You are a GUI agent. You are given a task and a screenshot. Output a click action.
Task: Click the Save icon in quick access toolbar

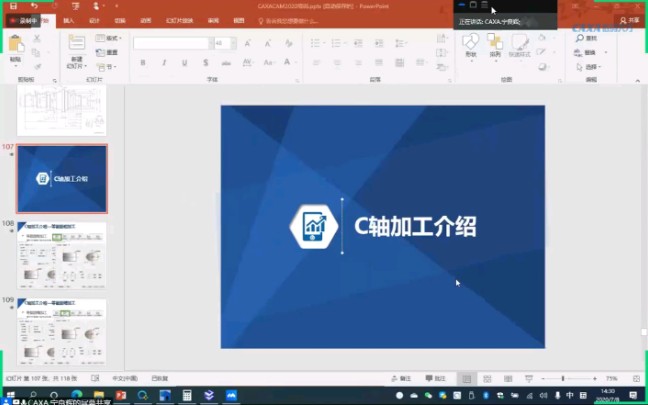[x=13, y=6]
